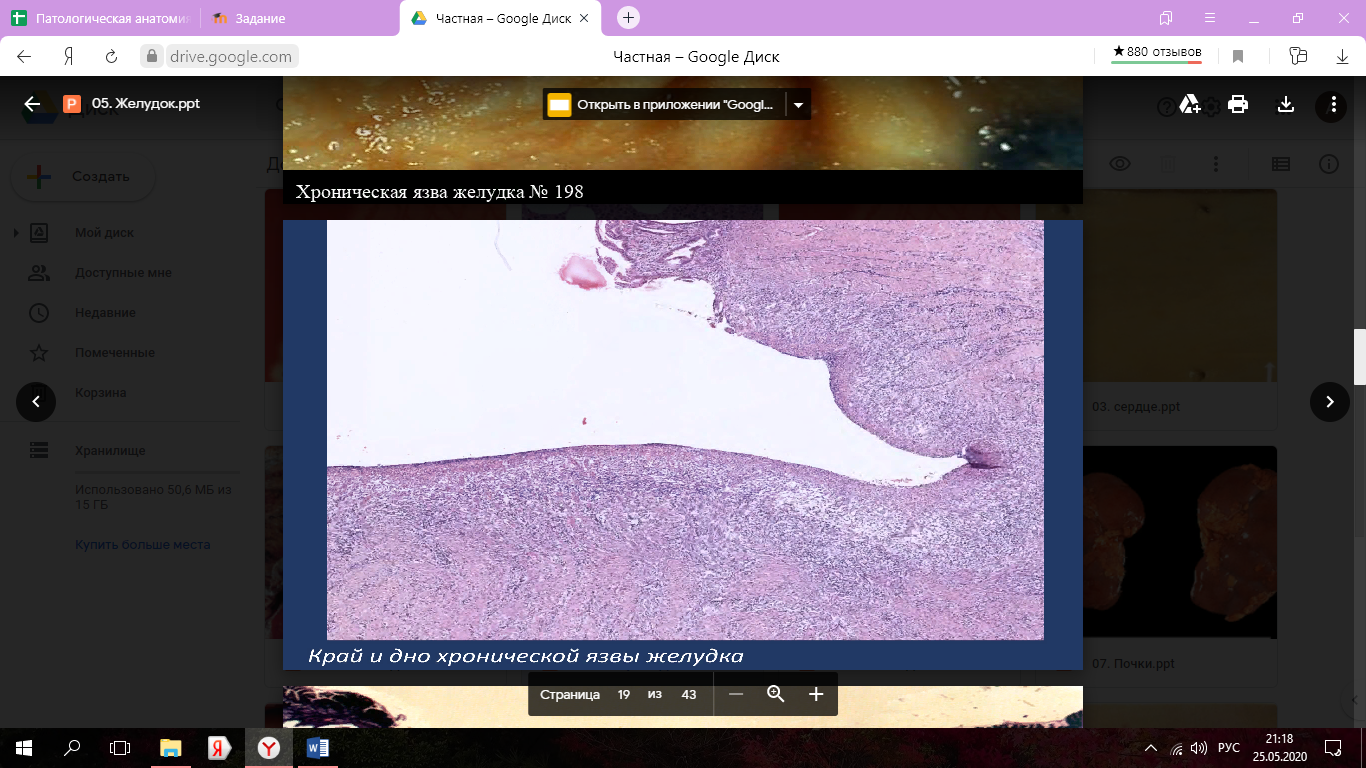
Task: Open the browser tab manager icon
Action: [1166, 18]
